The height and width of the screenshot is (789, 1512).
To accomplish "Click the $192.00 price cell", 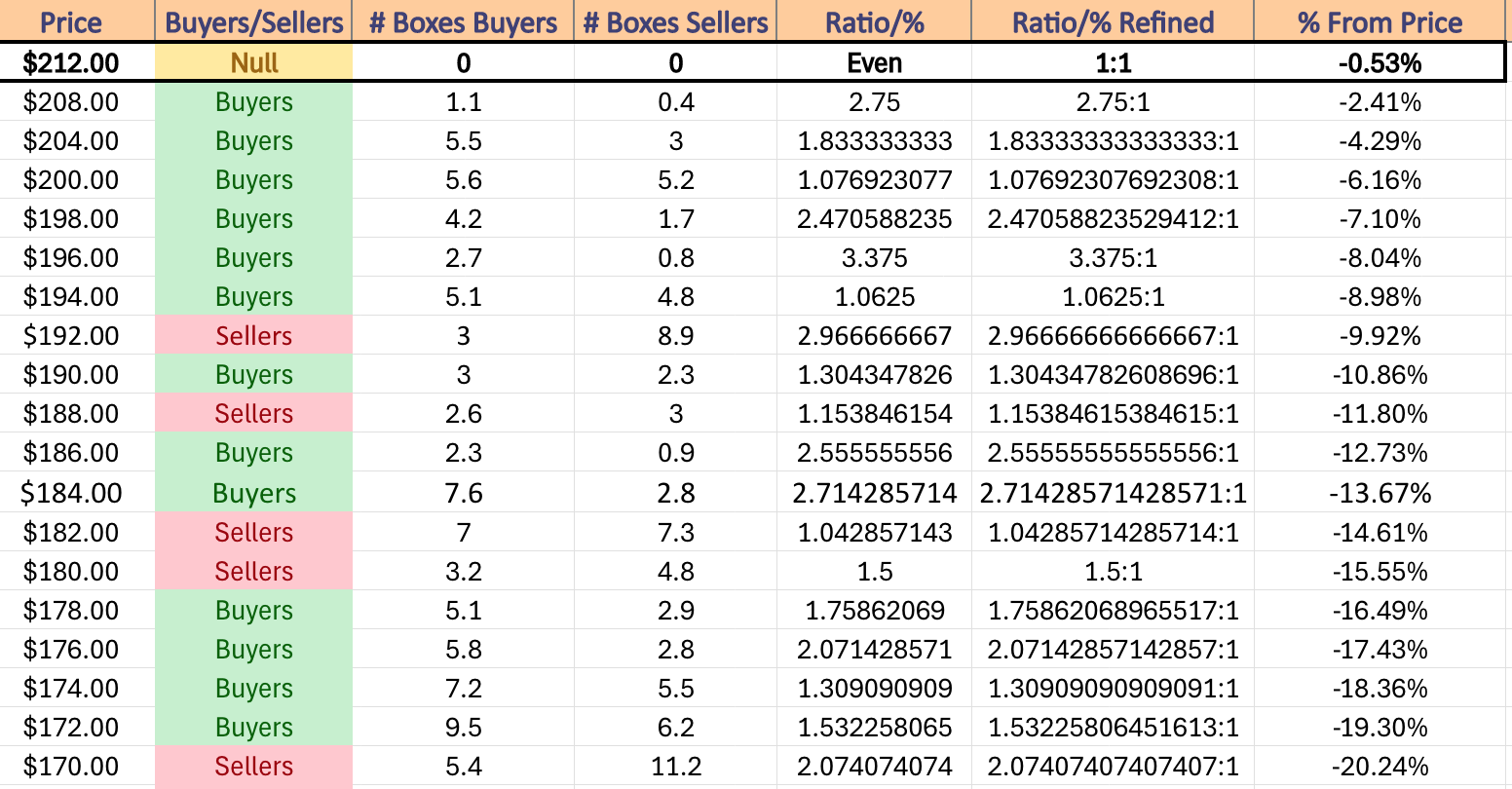I will (78, 335).
